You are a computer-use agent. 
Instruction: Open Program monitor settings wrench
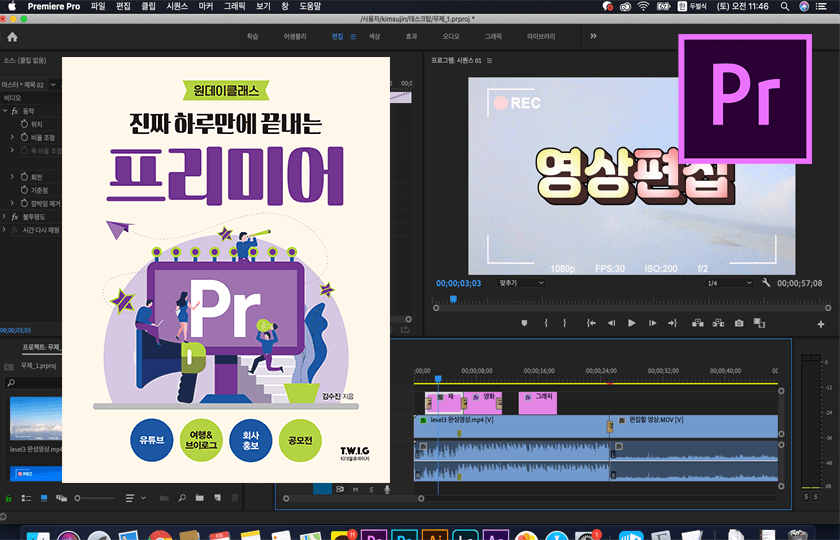(x=766, y=283)
